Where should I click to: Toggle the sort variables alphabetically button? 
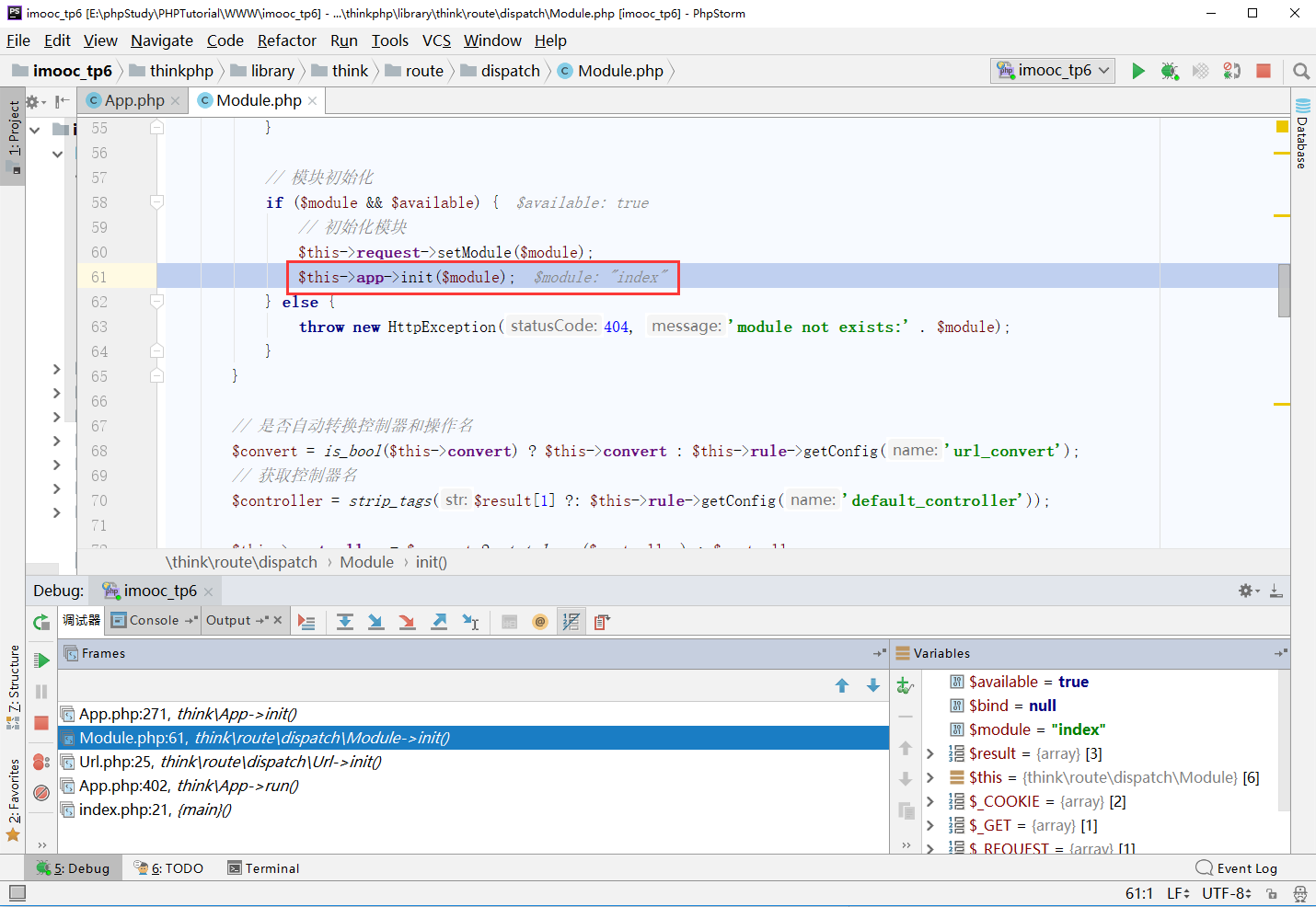coord(571,622)
